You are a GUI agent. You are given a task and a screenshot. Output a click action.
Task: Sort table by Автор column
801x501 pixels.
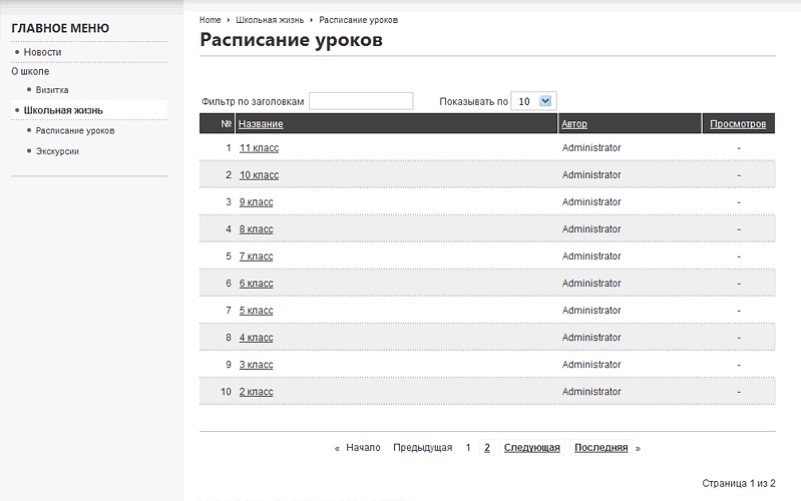574,124
